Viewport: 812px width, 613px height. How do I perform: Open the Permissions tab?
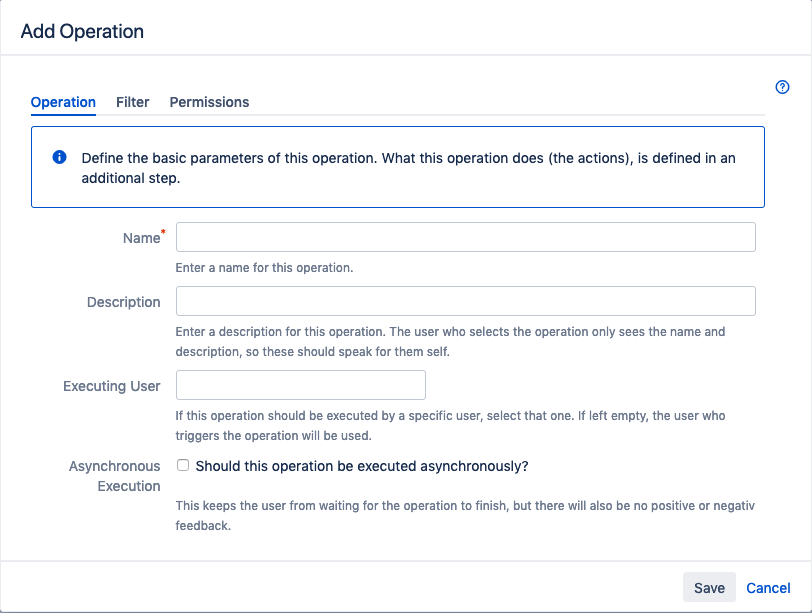pos(209,102)
